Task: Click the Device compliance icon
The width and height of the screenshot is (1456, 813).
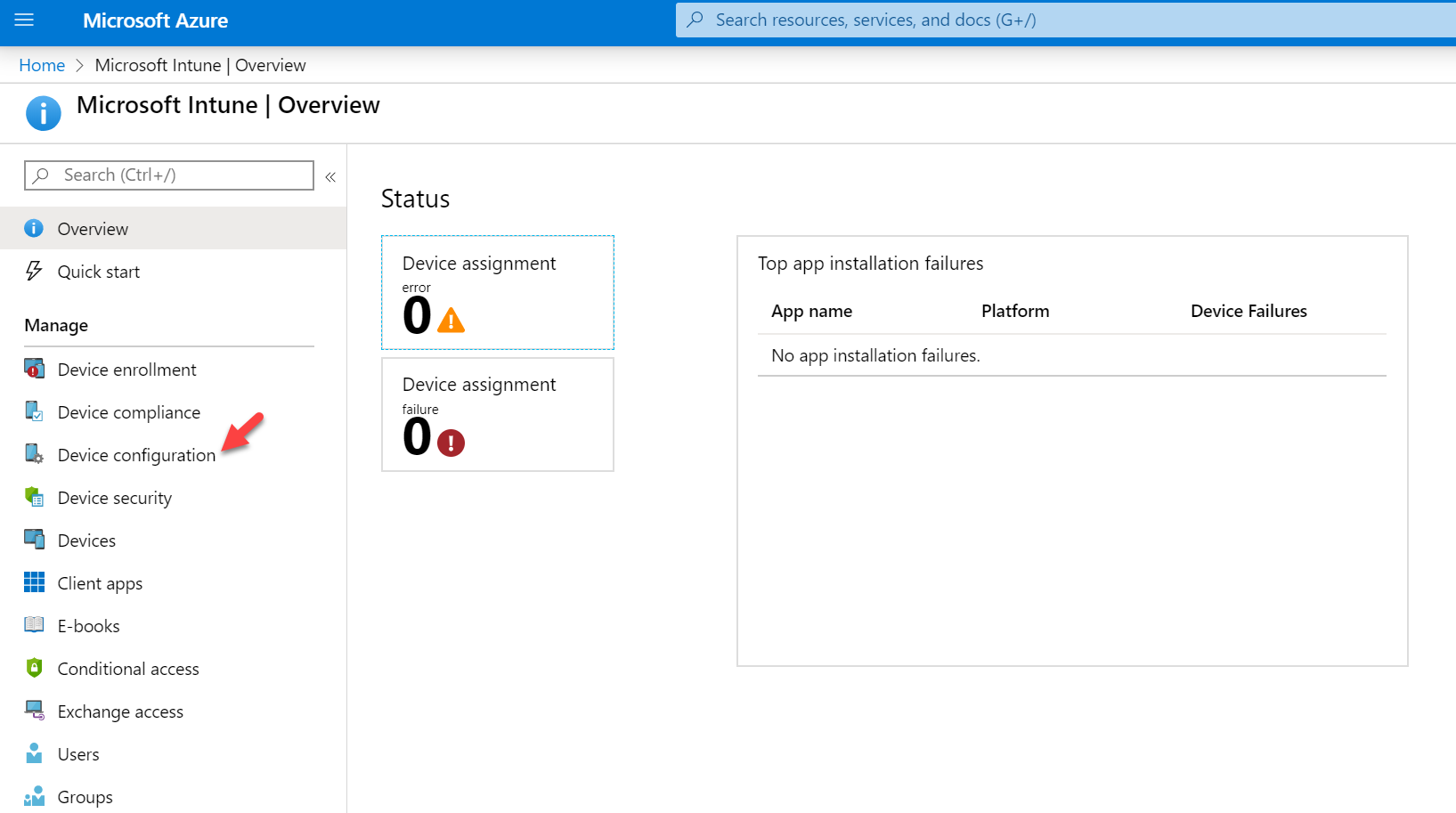Action: pos(34,411)
